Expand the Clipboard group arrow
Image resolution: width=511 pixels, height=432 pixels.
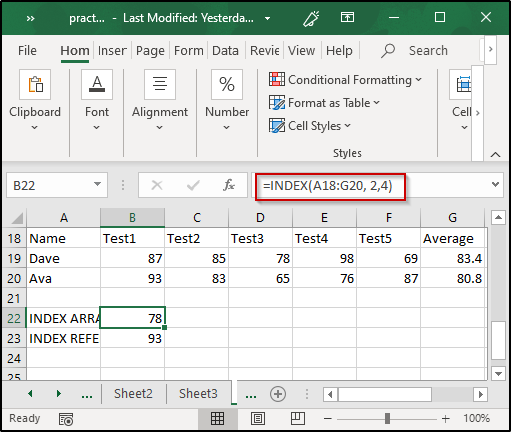click(35, 127)
